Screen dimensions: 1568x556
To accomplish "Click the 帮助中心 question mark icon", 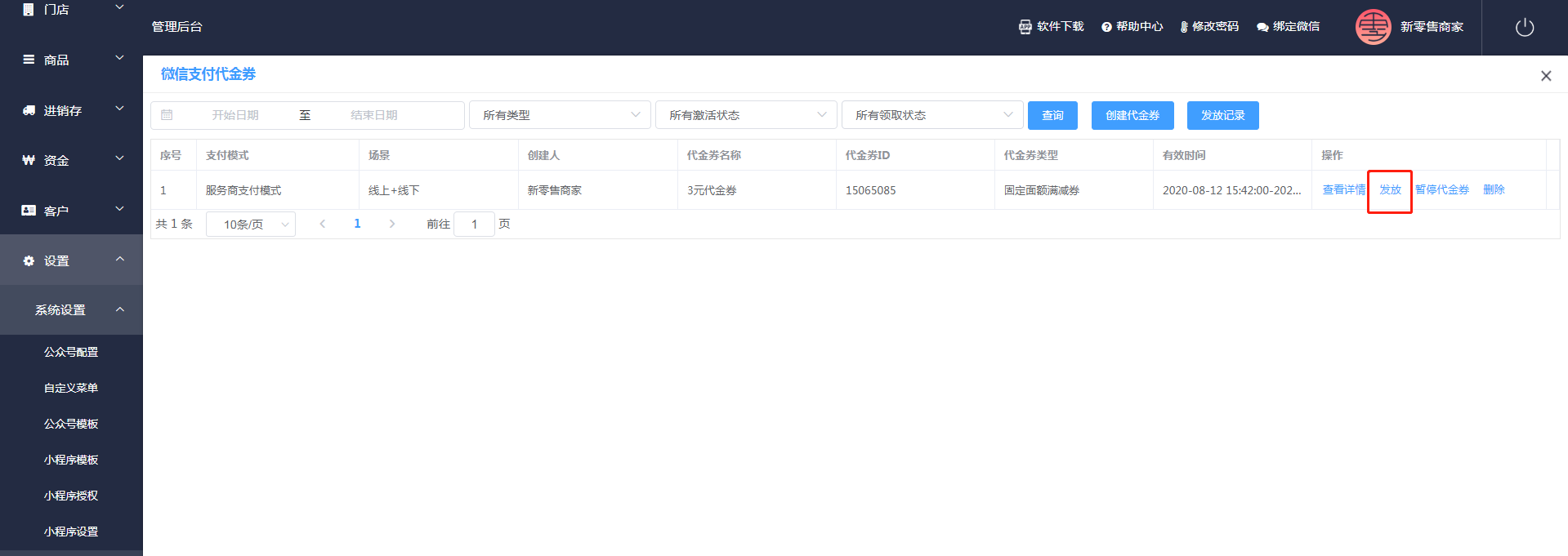I will [1106, 27].
